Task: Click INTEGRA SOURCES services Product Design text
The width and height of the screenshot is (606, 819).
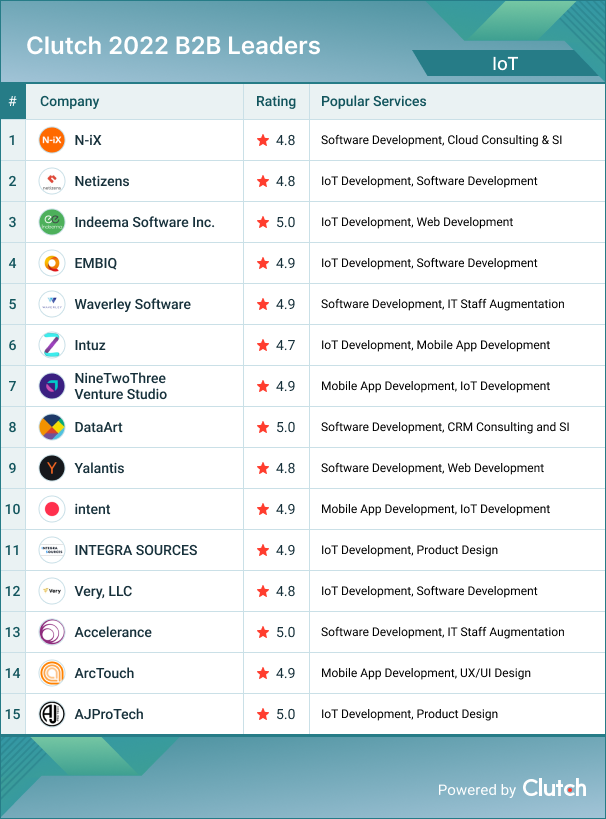Action: tap(457, 550)
